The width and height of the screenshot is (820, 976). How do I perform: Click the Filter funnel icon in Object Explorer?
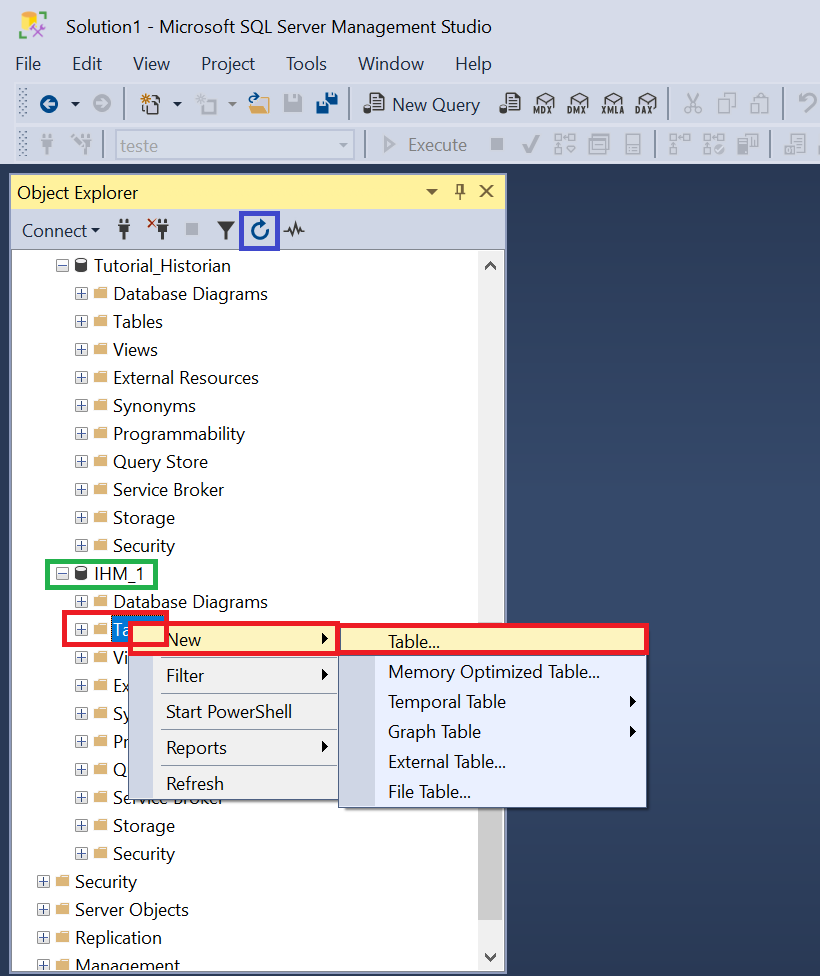225,230
